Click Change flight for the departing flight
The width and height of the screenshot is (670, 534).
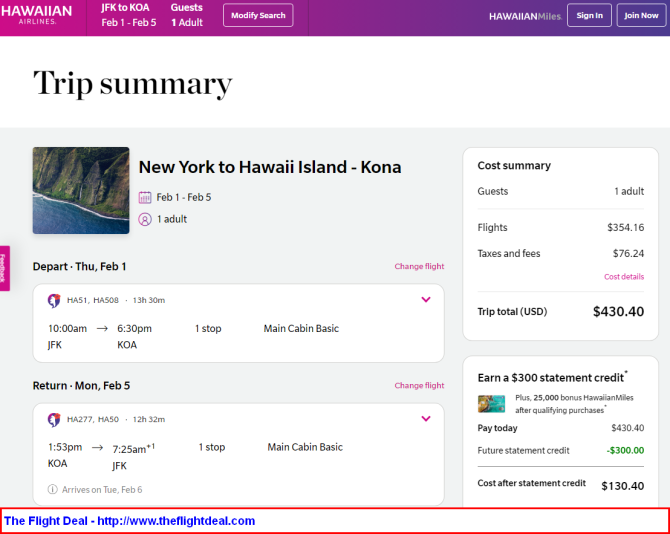419,266
